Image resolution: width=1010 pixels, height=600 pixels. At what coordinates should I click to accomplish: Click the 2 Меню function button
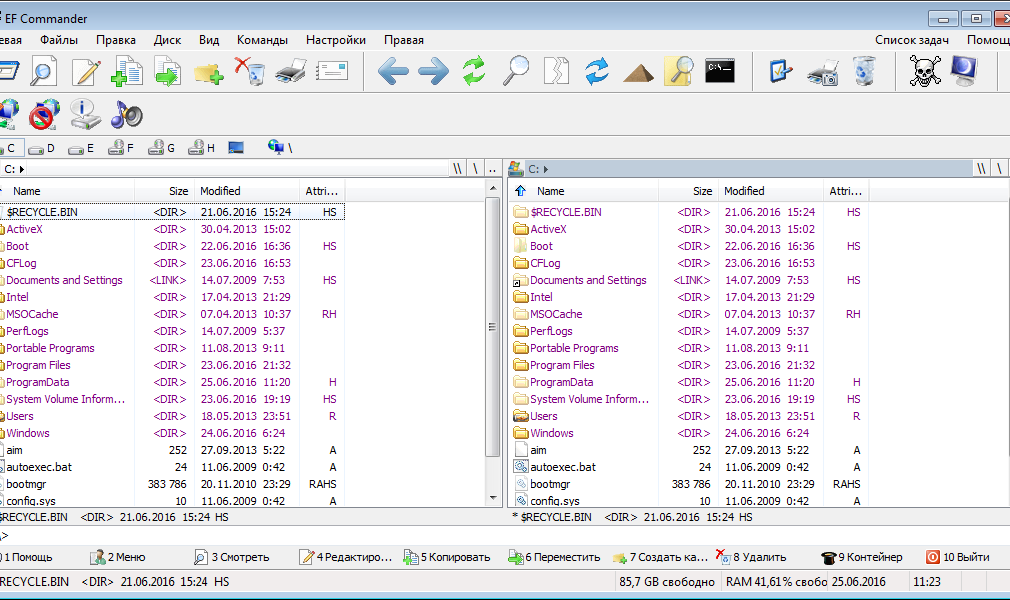pyautogui.click(x=118, y=557)
